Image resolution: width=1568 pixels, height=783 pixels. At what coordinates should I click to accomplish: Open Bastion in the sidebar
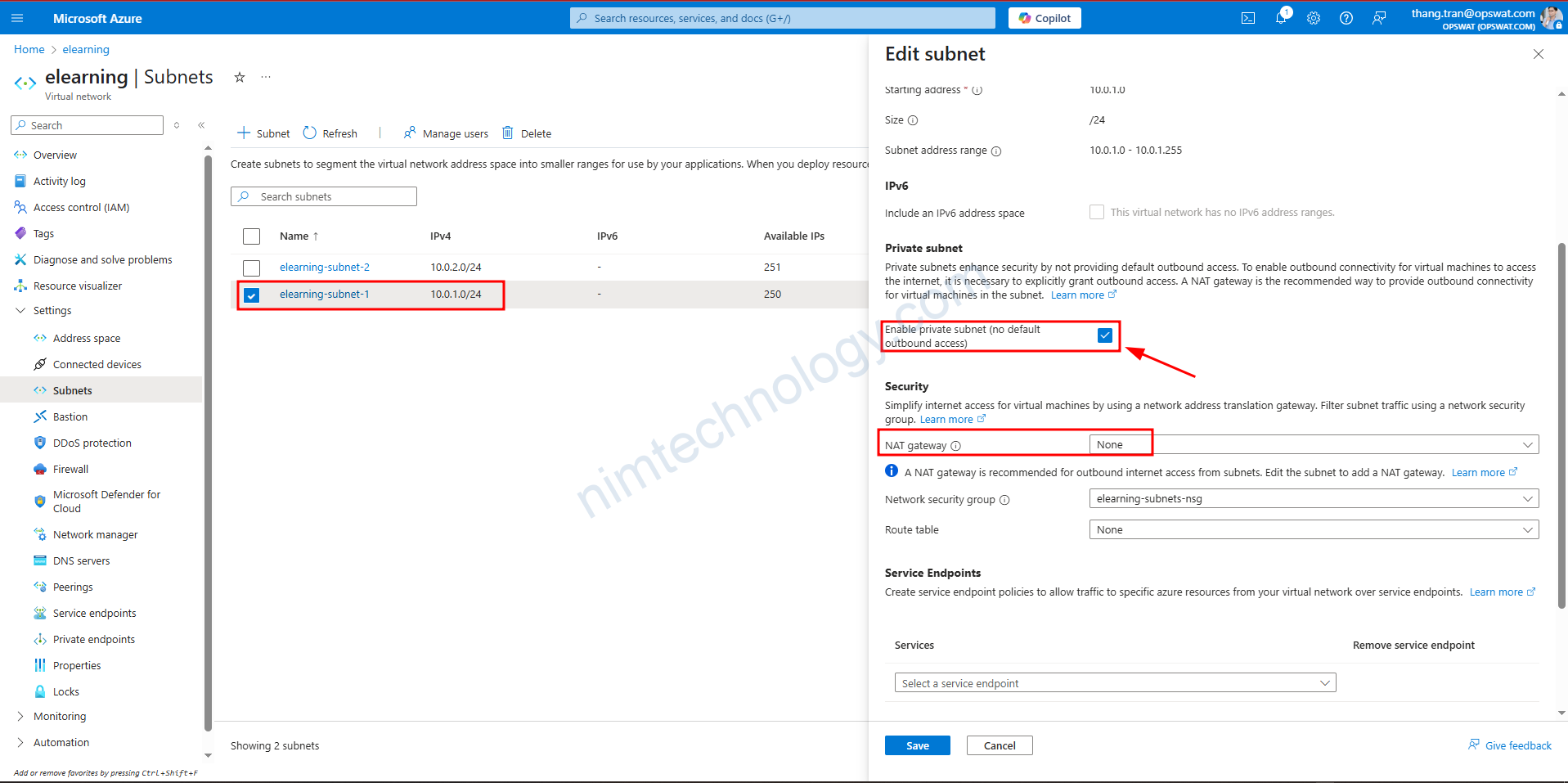pyautogui.click(x=70, y=416)
